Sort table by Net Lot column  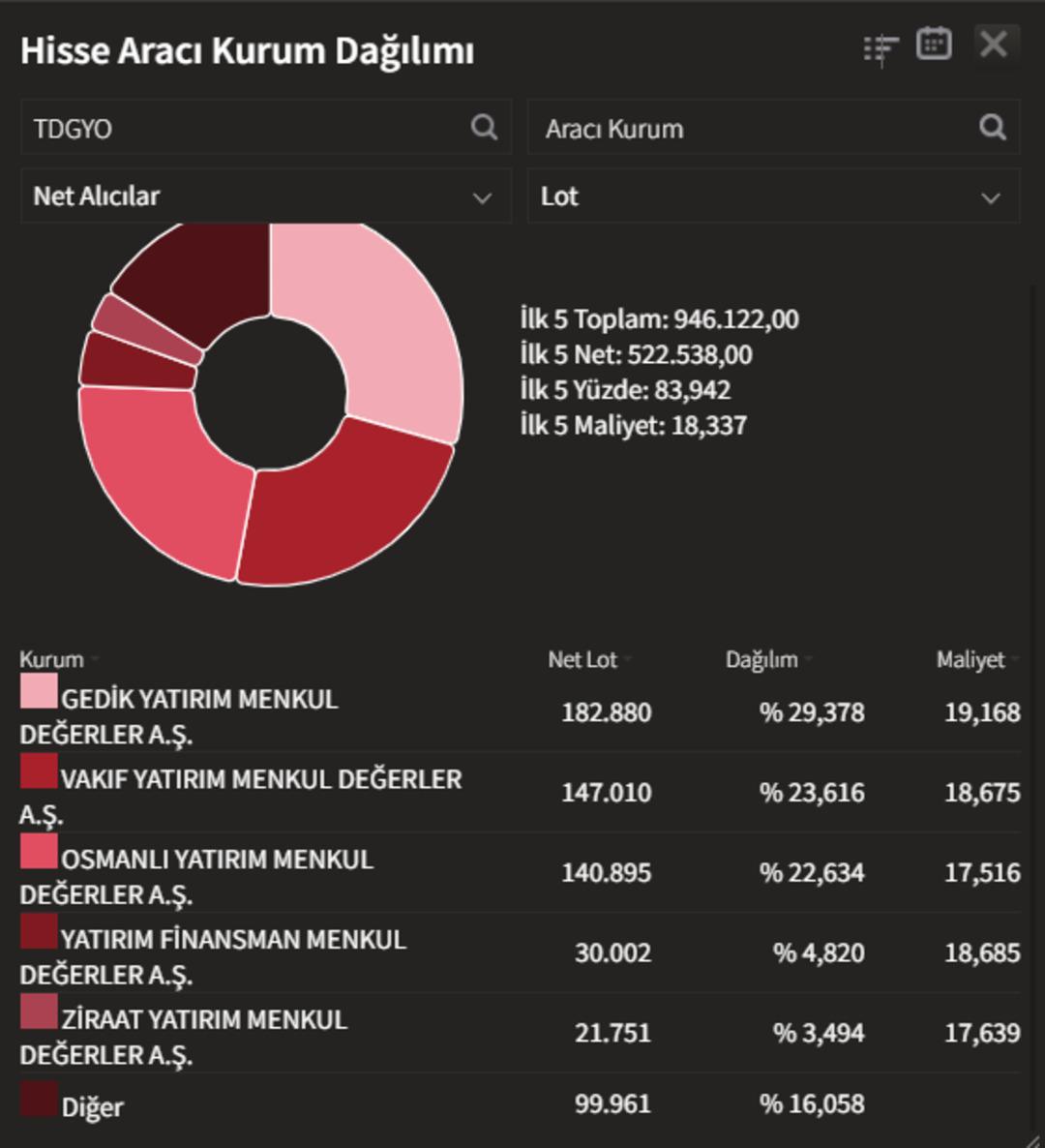(x=582, y=660)
